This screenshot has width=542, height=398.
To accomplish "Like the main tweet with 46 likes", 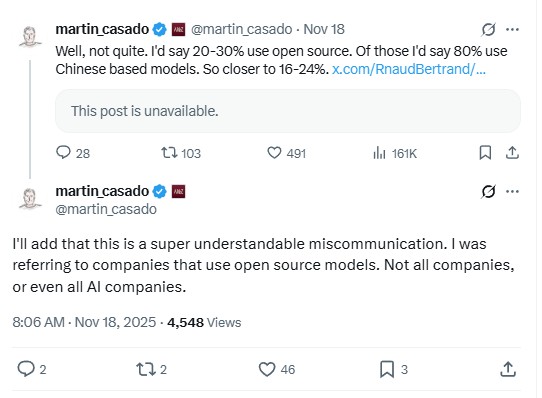I will tap(277, 369).
